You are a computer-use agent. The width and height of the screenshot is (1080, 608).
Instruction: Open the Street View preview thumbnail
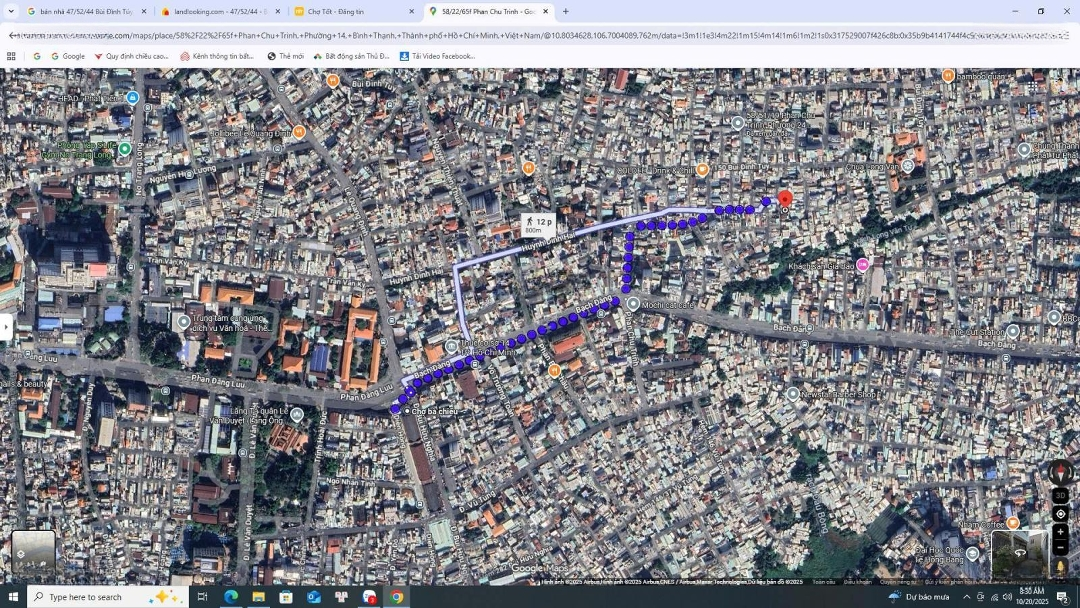click(x=1019, y=553)
